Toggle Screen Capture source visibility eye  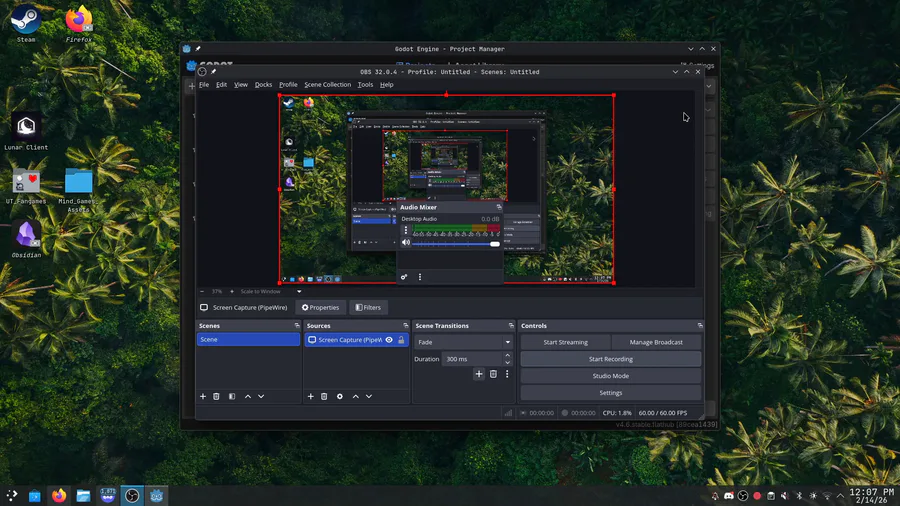click(x=389, y=340)
